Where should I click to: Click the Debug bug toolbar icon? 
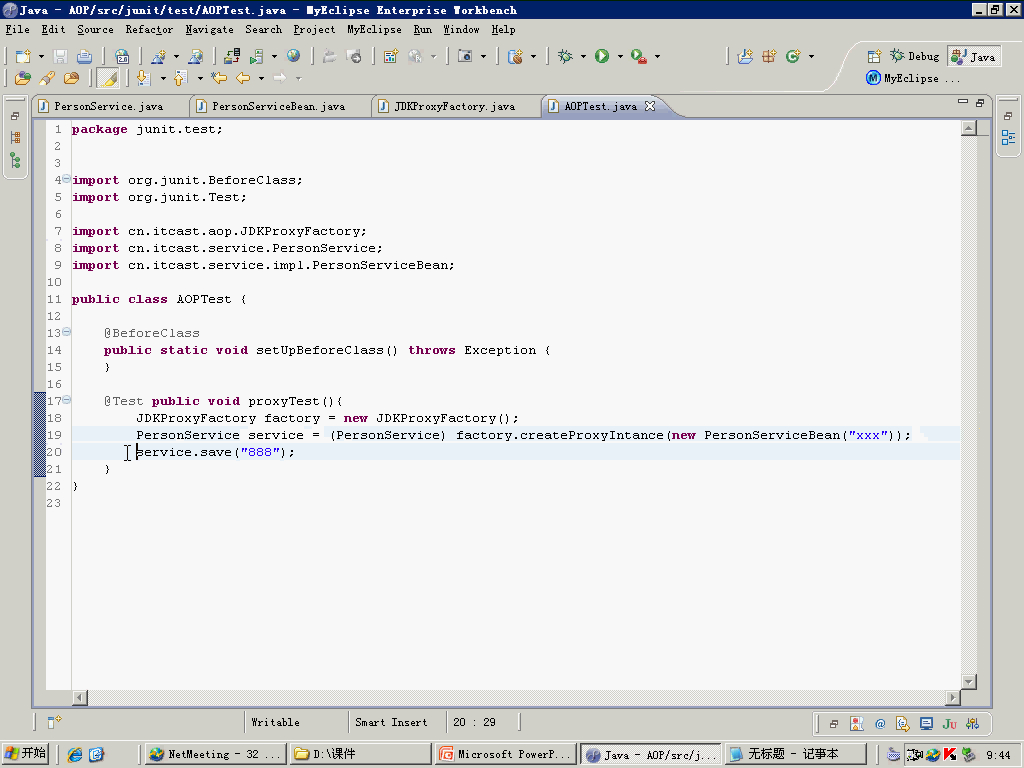[565, 56]
